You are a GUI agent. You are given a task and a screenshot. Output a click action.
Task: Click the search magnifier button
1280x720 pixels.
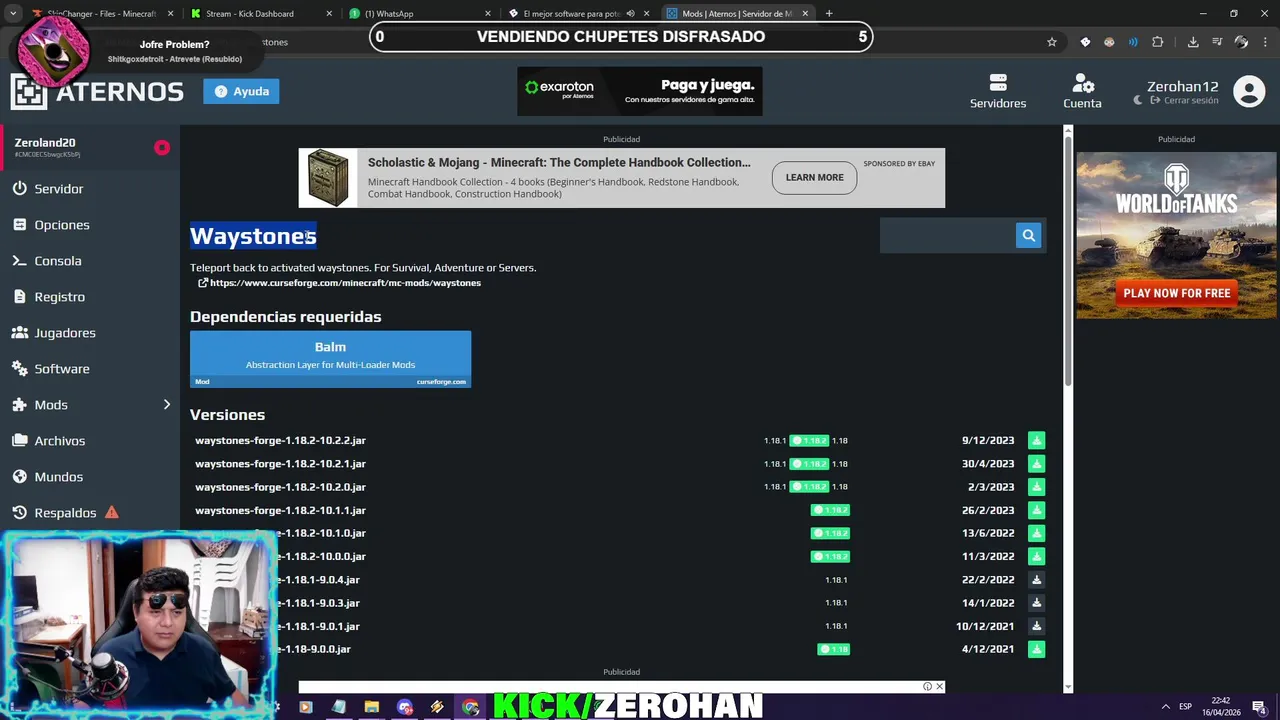(1028, 235)
